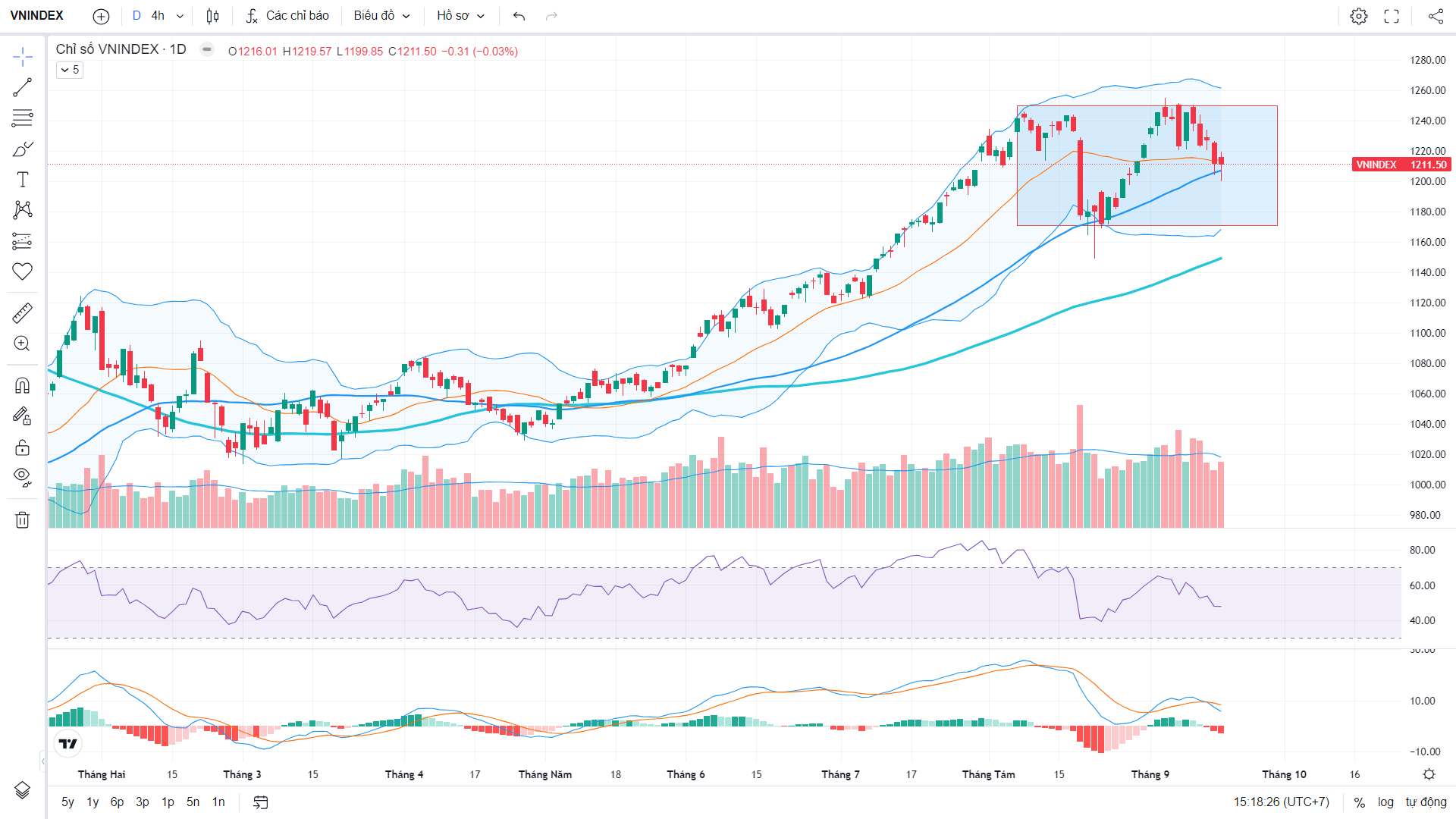Click the VNINDEX symbol search field
Screen dimensions: 1456x819
[37, 16]
